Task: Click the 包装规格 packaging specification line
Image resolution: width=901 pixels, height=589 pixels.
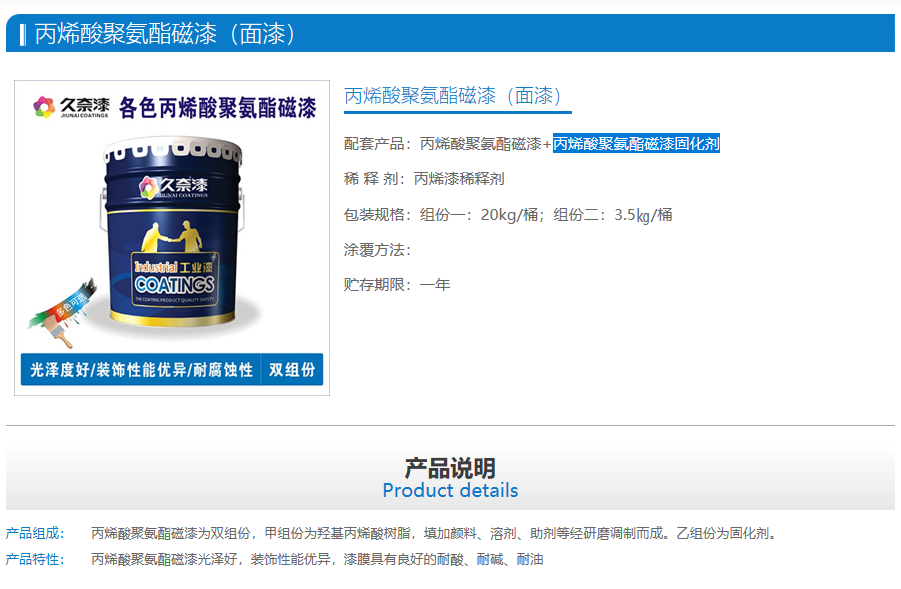Action: coord(508,215)
